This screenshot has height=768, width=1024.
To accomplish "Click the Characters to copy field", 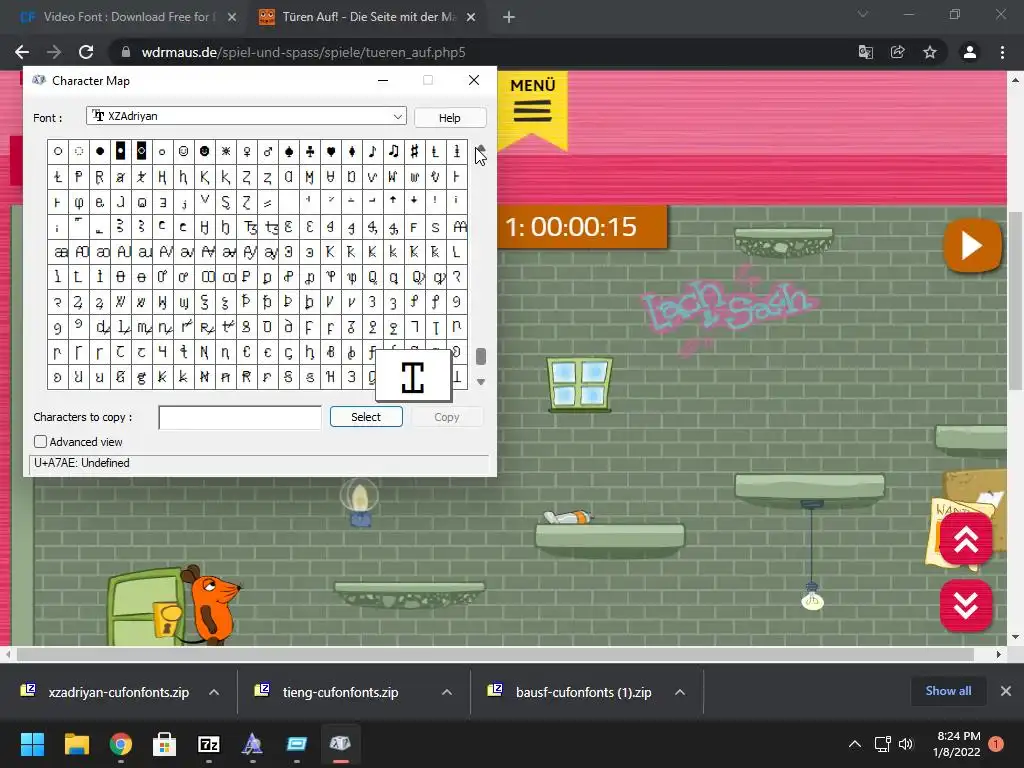I will [x=240, y=418].
